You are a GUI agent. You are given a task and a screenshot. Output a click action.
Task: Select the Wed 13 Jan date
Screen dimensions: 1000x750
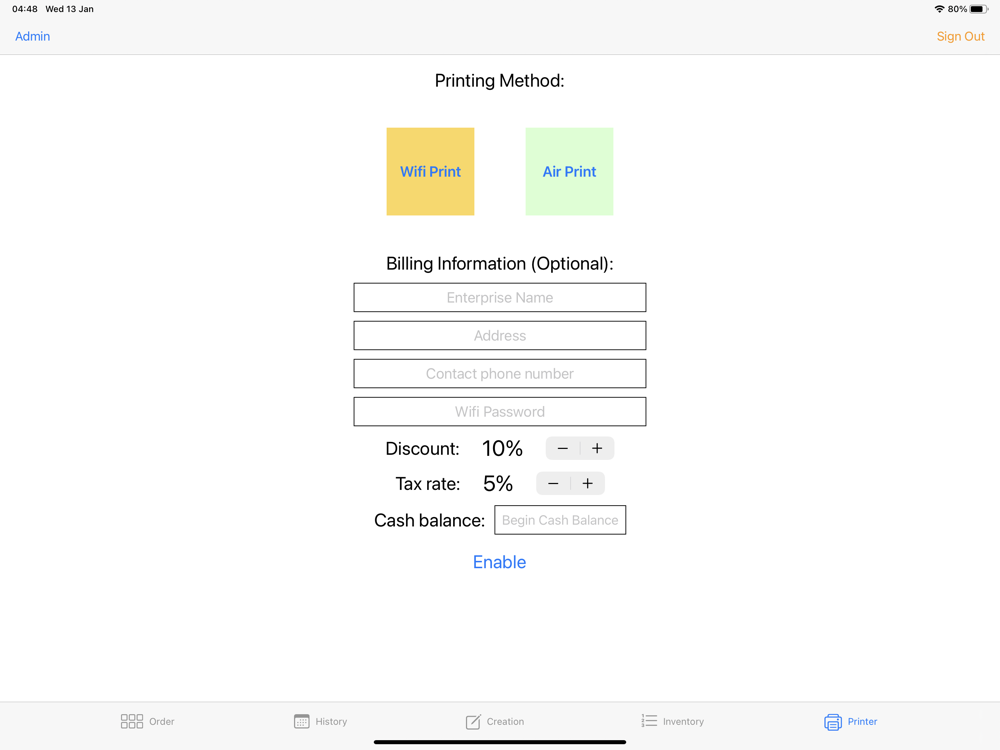point(70,9)
